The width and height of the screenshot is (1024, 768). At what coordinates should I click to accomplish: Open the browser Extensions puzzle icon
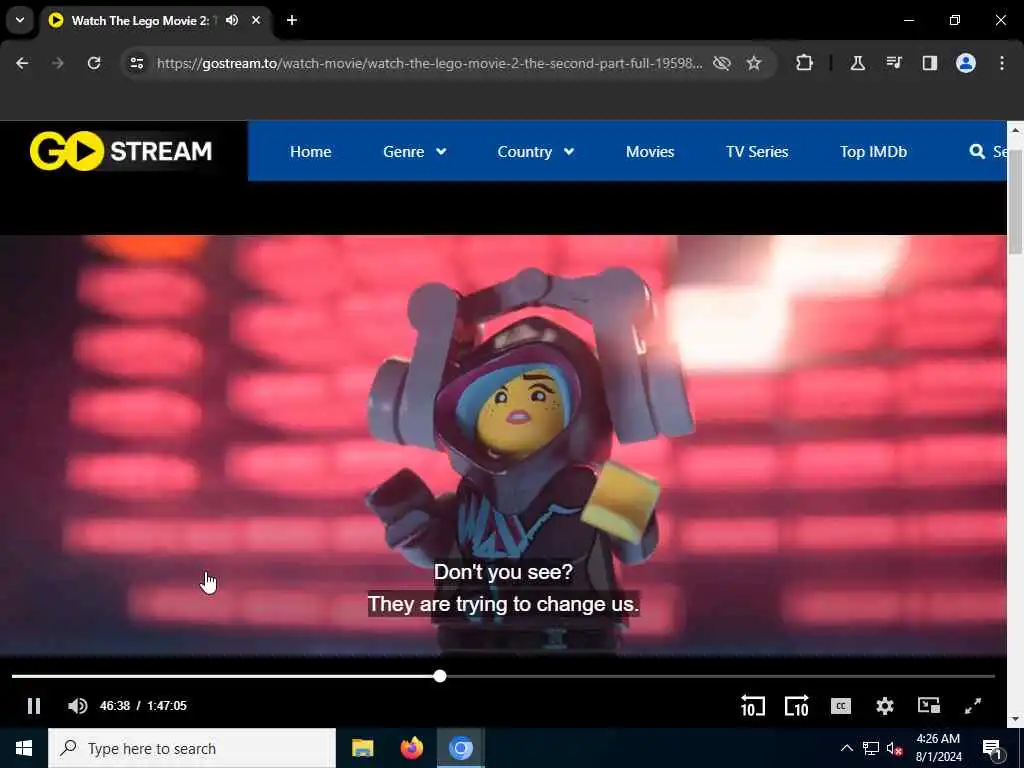[x=805, y=63]
